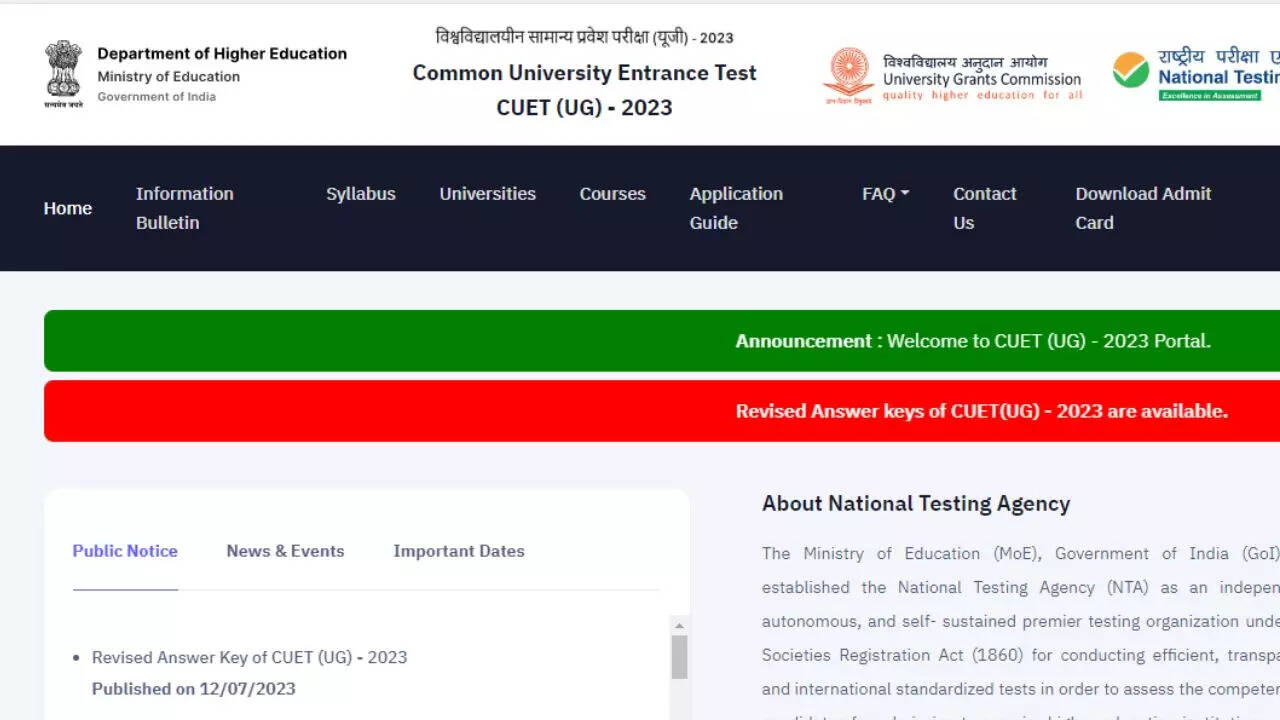Open the Information Bulletin menu item

click(184, 208)
